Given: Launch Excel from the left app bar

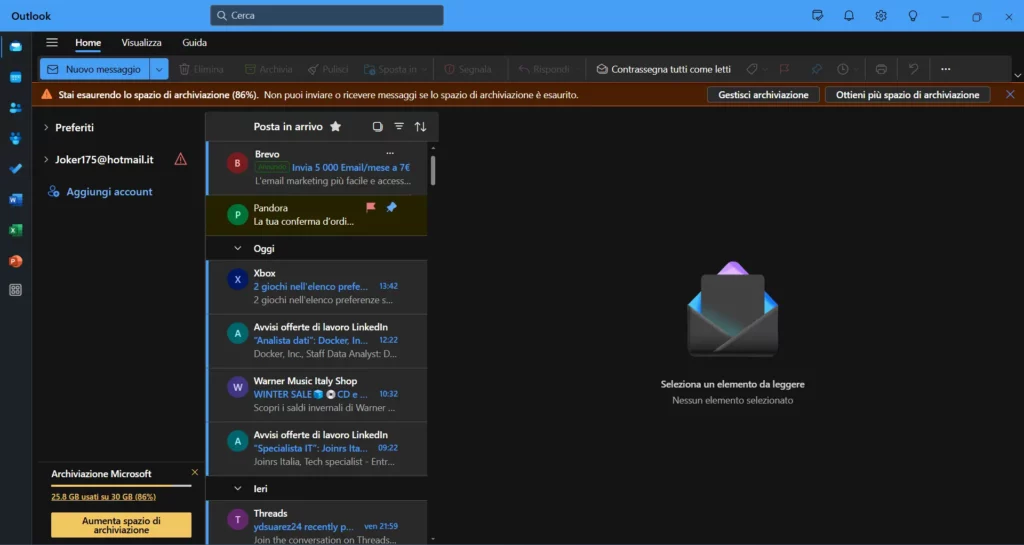Looking at the screenshot, I should (x=15, y=230).
